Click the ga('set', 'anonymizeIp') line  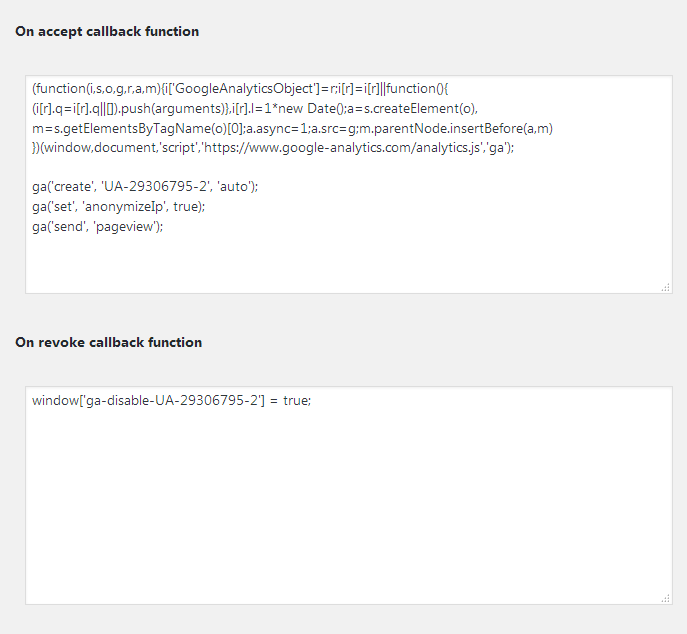click(124, 206)
